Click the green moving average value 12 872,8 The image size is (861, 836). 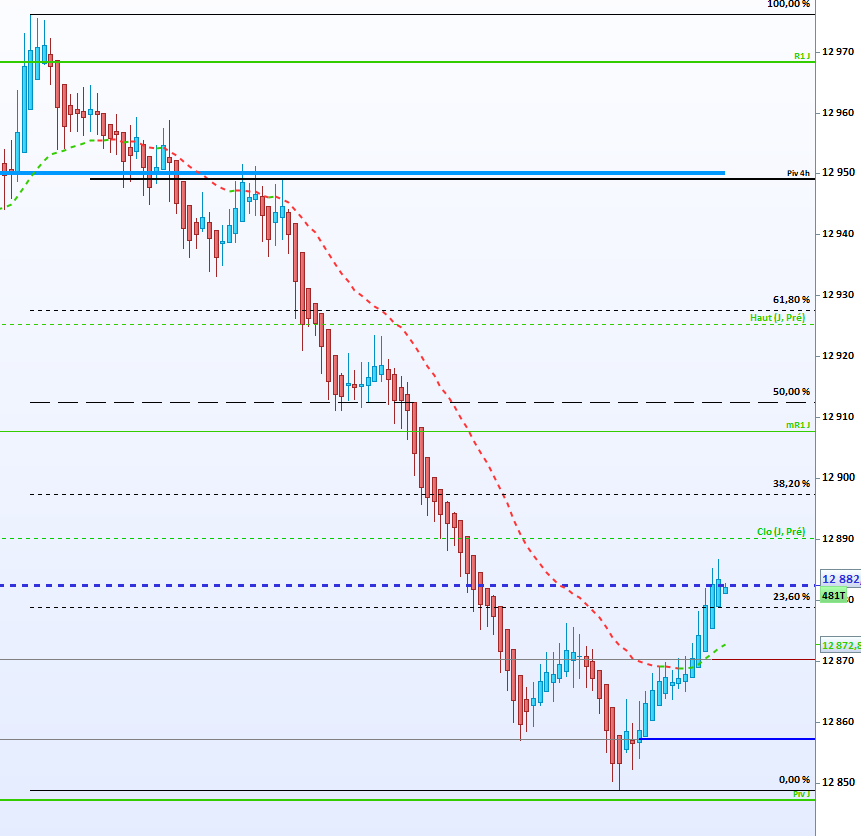(841, 645)
